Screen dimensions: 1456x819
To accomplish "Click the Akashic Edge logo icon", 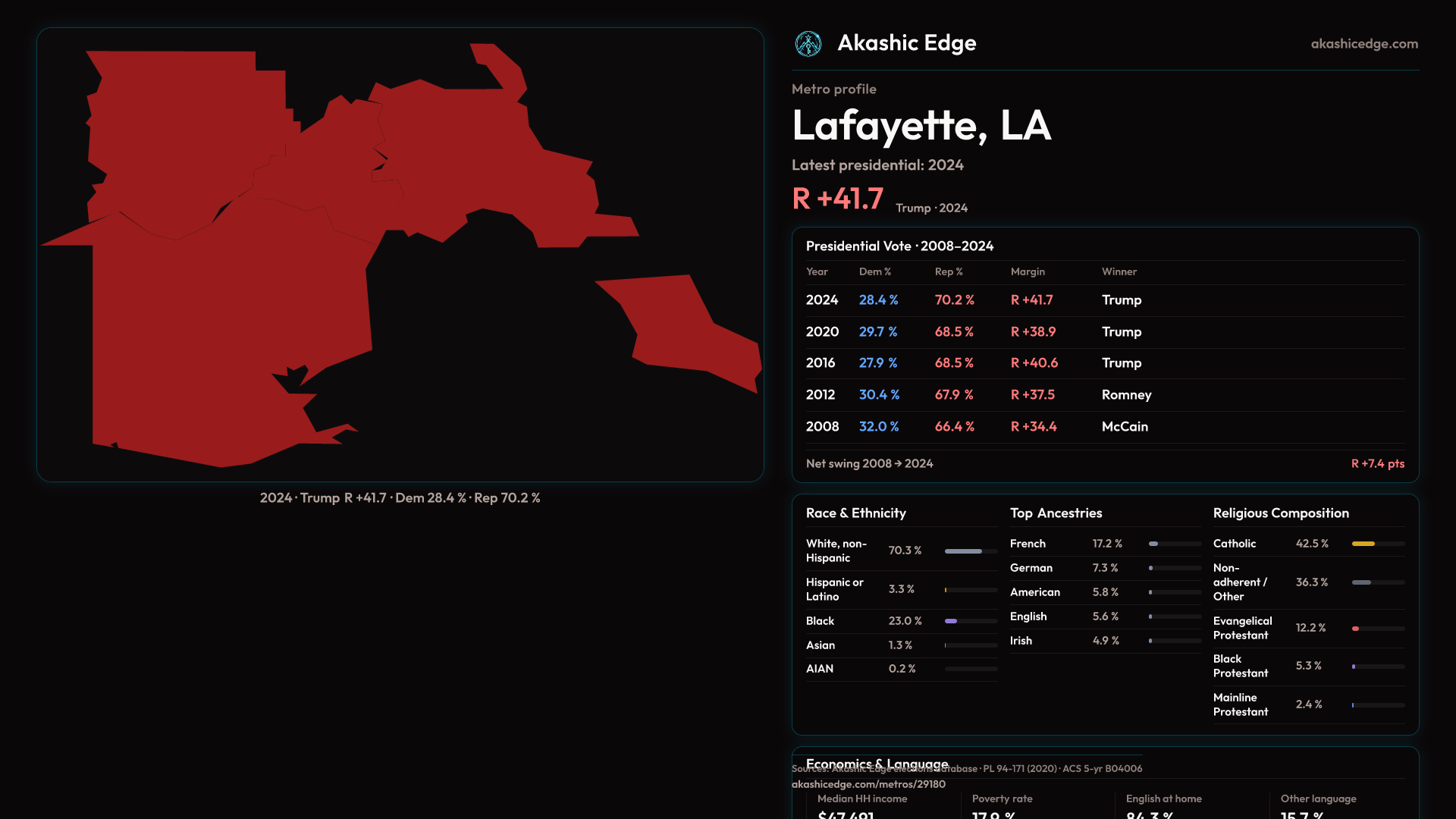I will click(808, 44).
